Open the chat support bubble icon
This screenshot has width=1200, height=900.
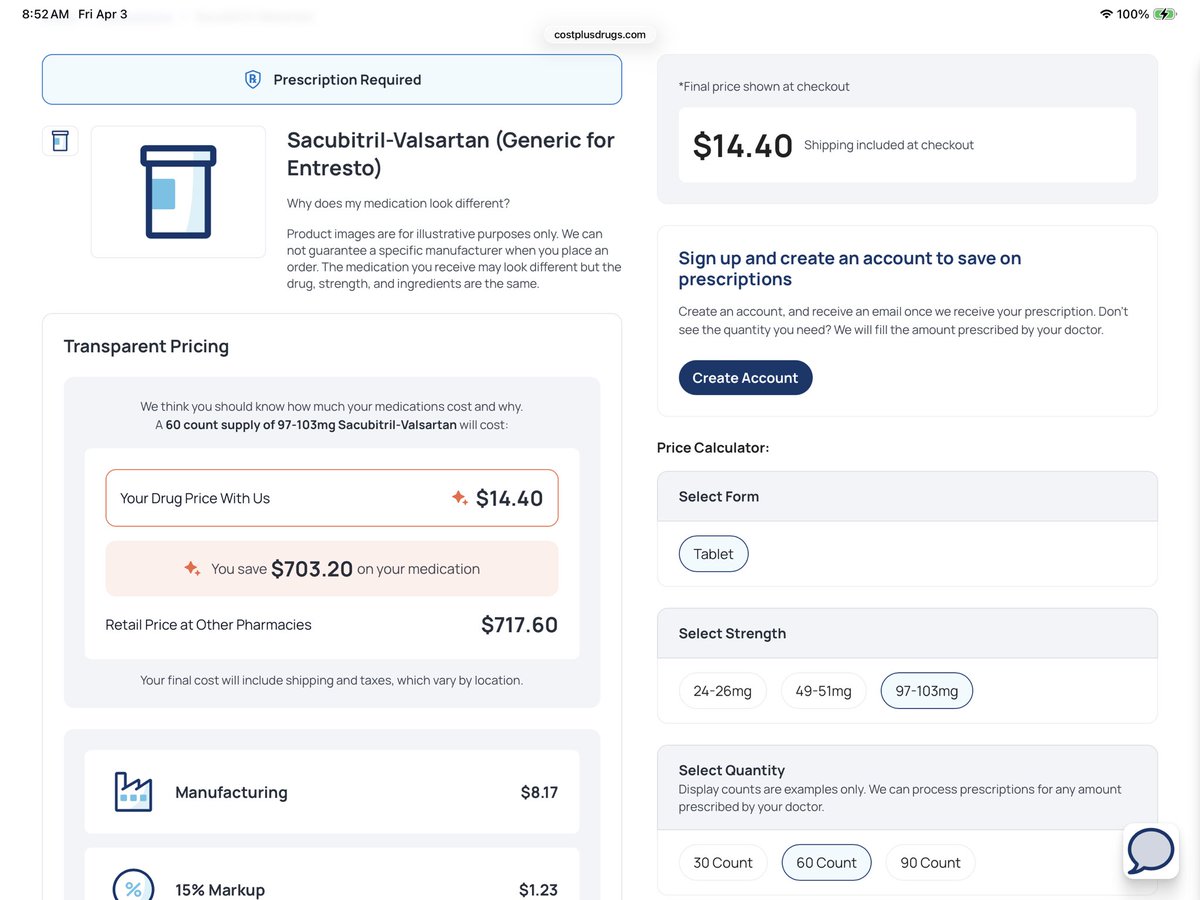(x=1150, y=851)
